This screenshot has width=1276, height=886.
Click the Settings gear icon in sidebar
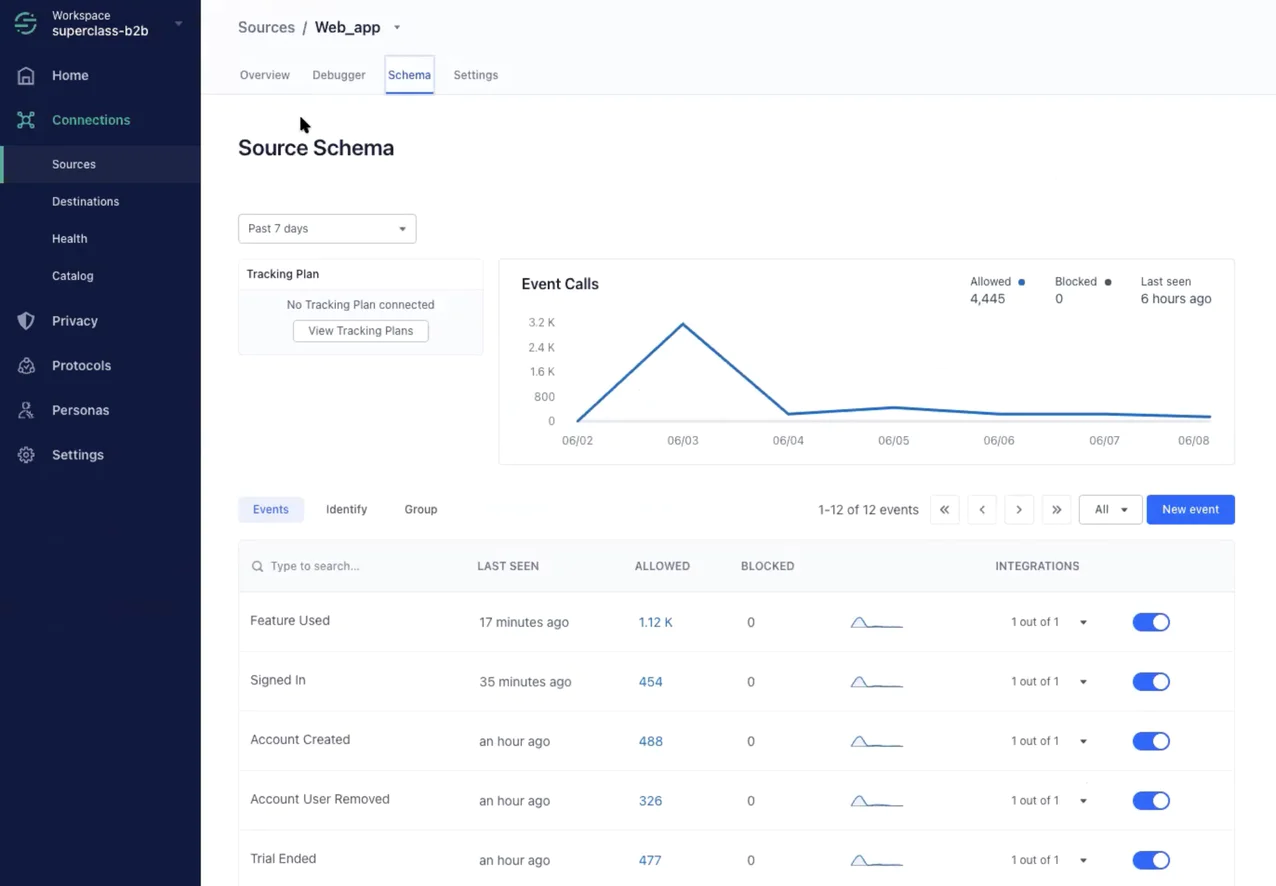(26, 455)
